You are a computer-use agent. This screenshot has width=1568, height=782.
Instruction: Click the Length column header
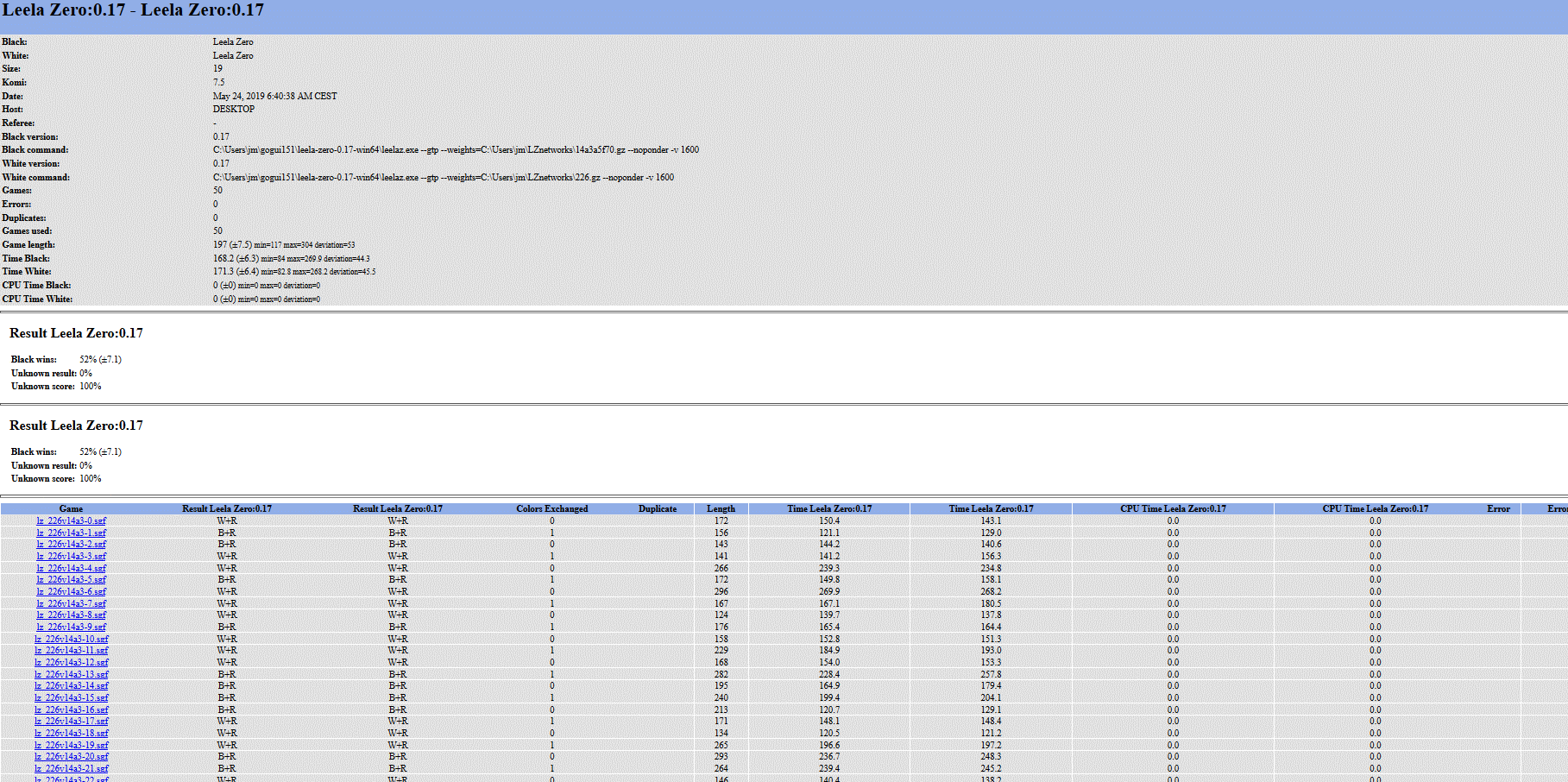pyautogui.click(x=721, y=509)
